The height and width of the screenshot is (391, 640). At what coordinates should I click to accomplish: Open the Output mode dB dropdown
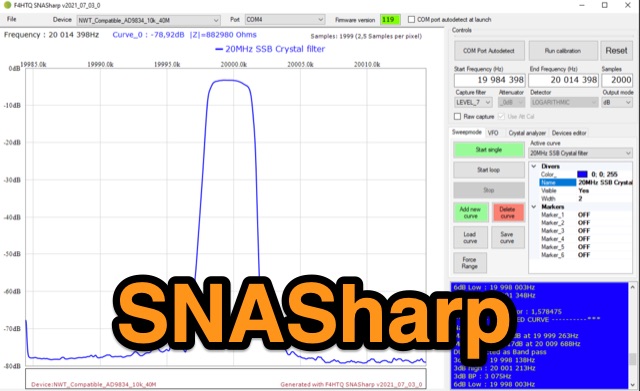click(x=618, y=102)
